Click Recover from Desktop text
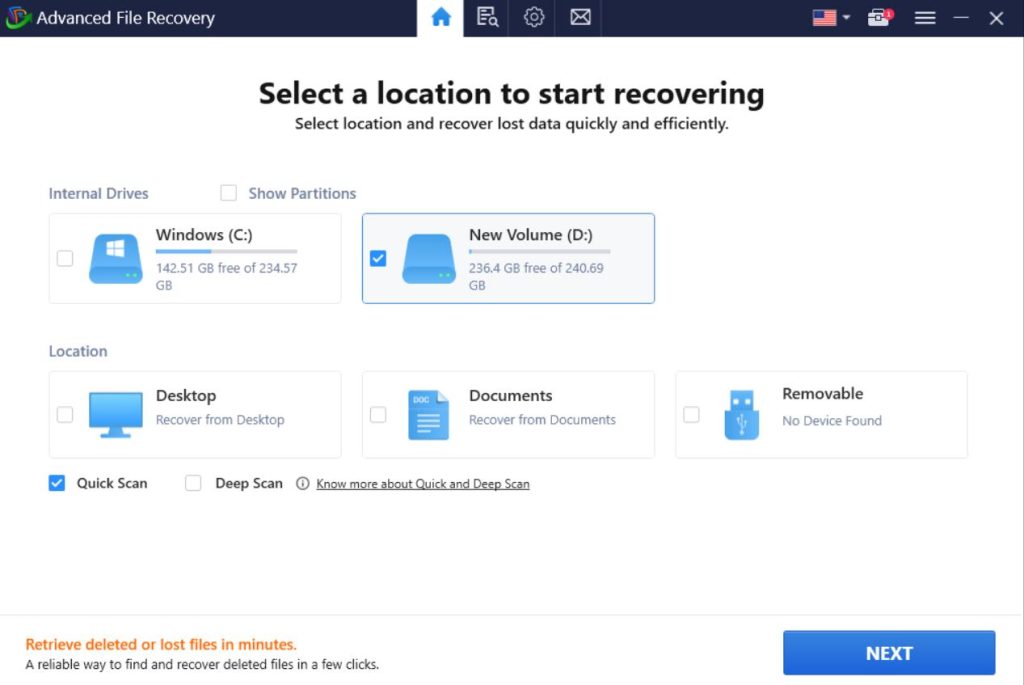Viewport: 1024px width, 685px height. coord(220,420)
